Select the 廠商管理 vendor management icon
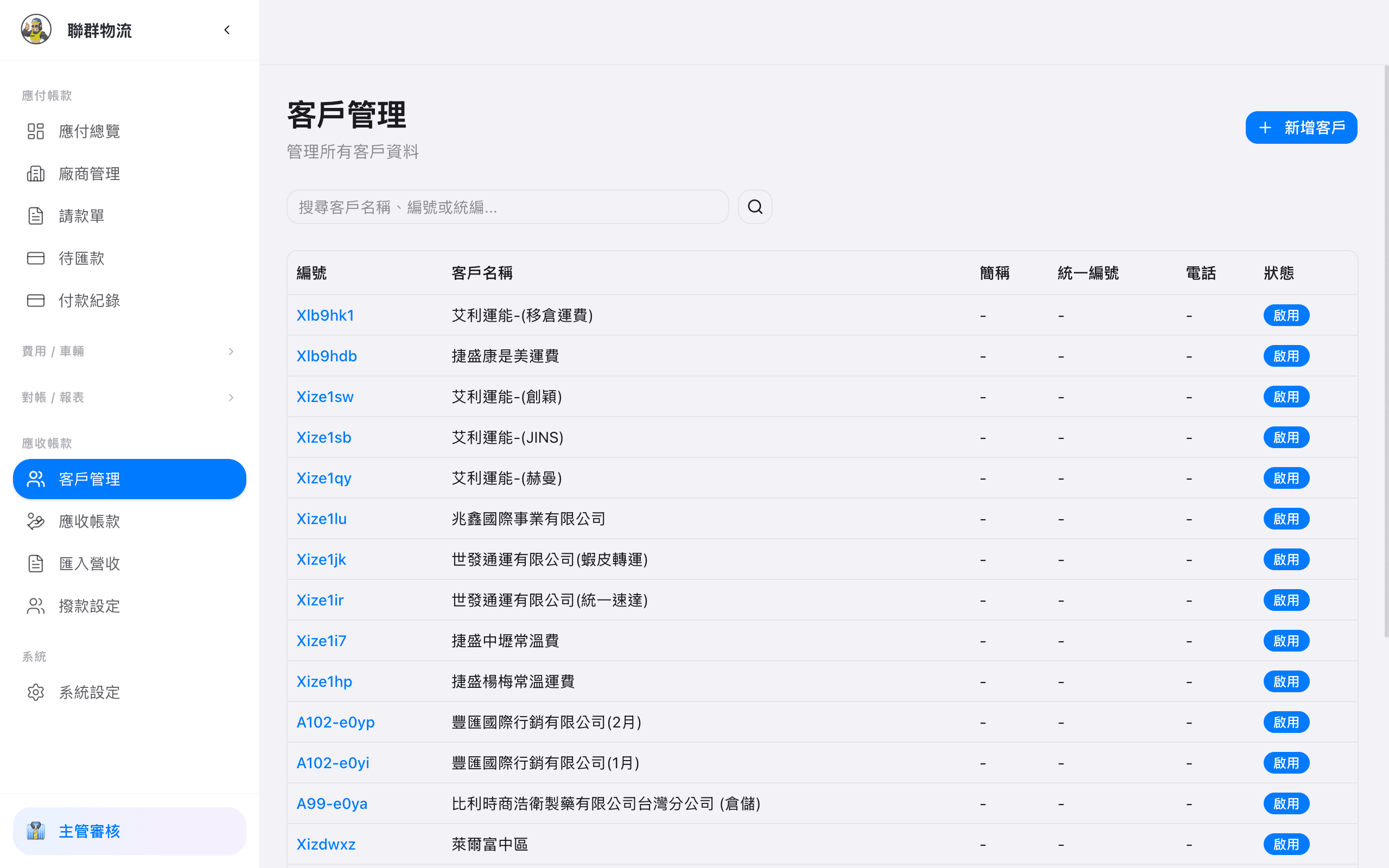The width and height of the screenshot is (1389, 868). point(36,174)
